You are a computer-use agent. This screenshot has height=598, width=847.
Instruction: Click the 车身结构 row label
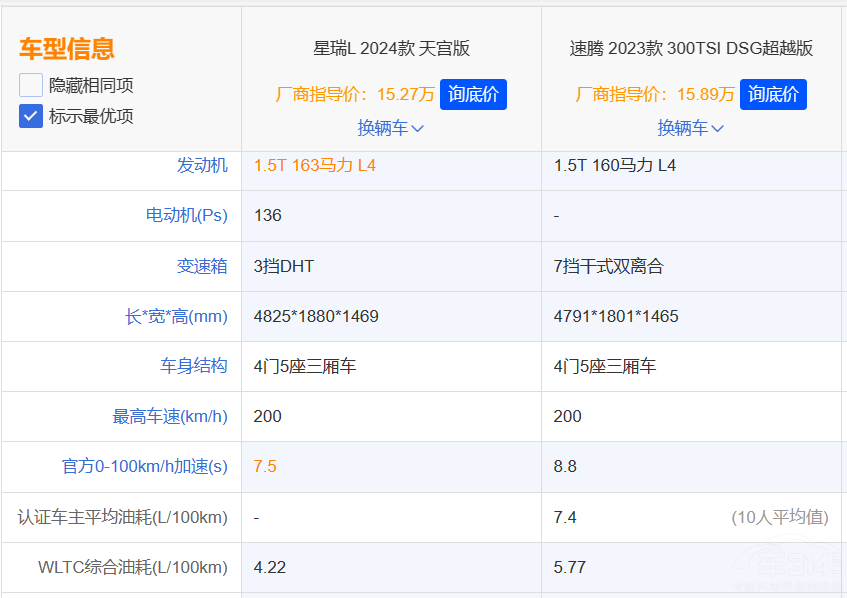pos(194,366)
